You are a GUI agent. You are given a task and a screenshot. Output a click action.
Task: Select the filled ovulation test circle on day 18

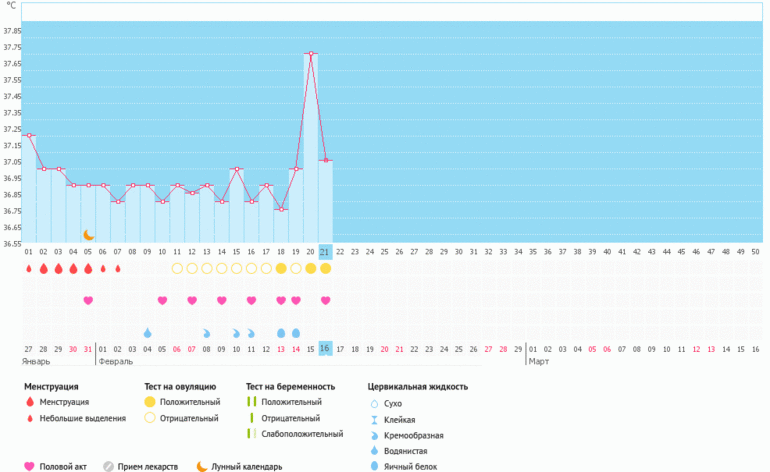tap(281, 269)
